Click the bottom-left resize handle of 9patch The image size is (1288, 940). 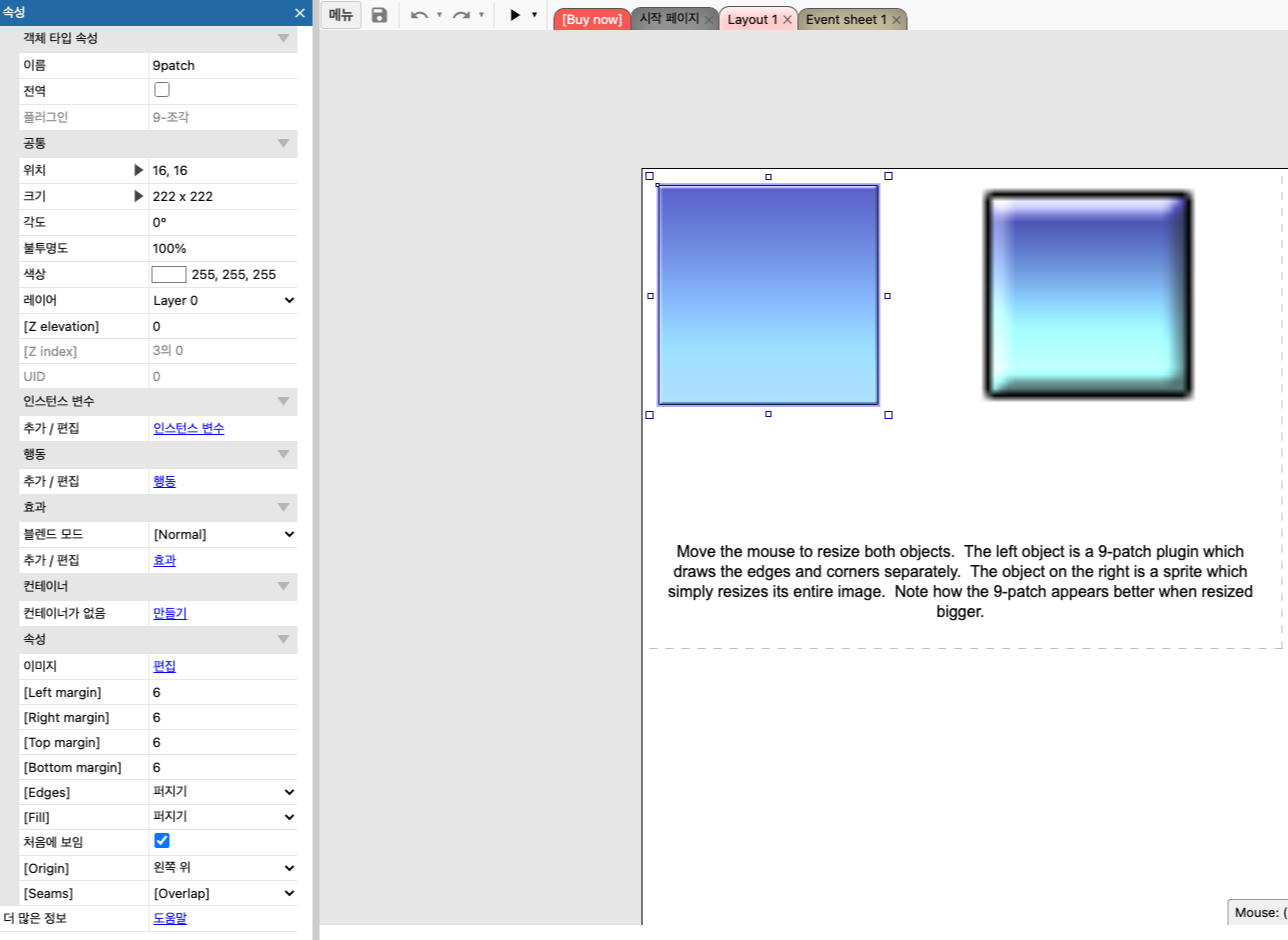pos(649,414)
